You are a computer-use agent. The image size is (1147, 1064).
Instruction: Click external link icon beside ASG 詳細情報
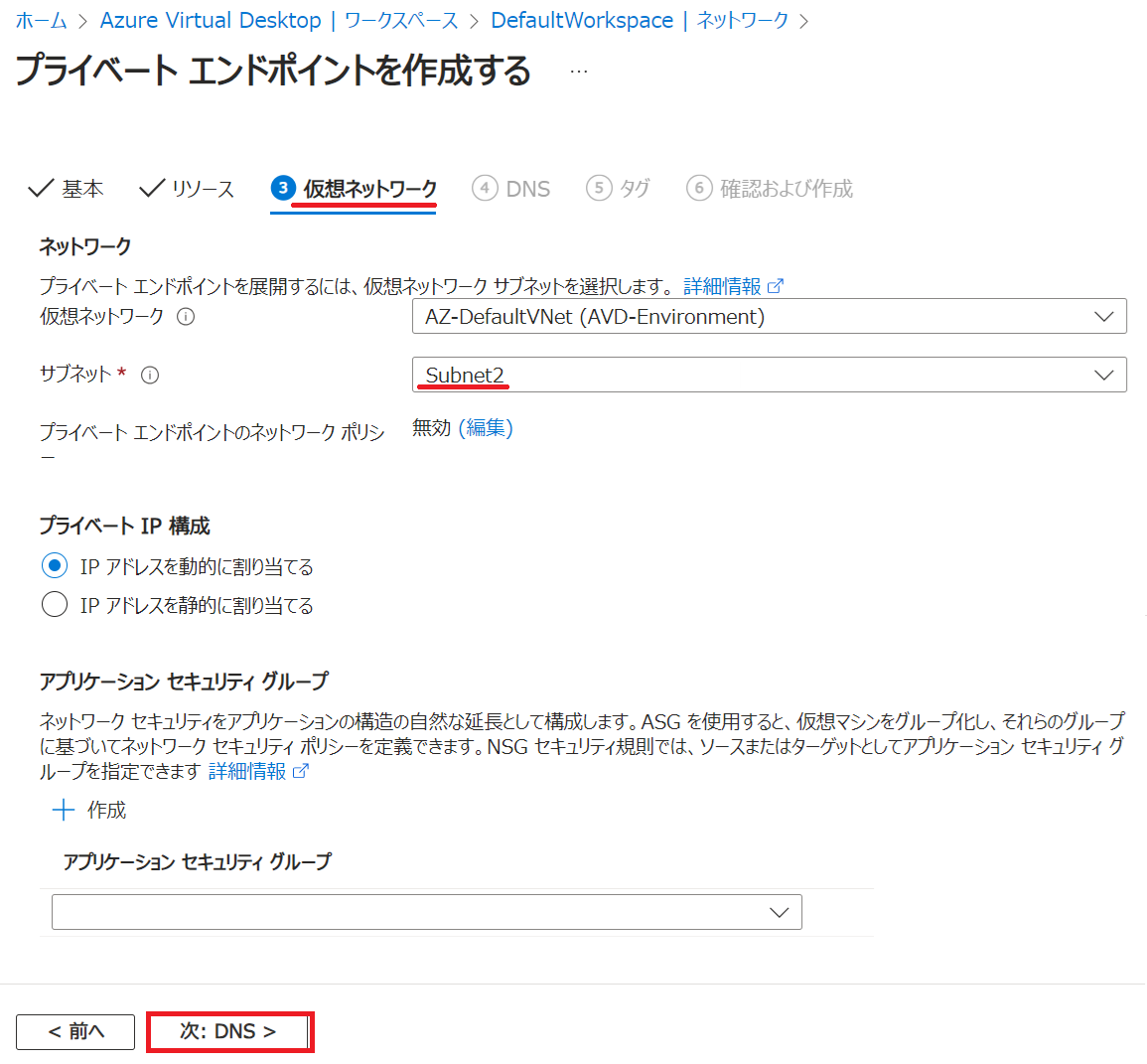pos(301,771)
